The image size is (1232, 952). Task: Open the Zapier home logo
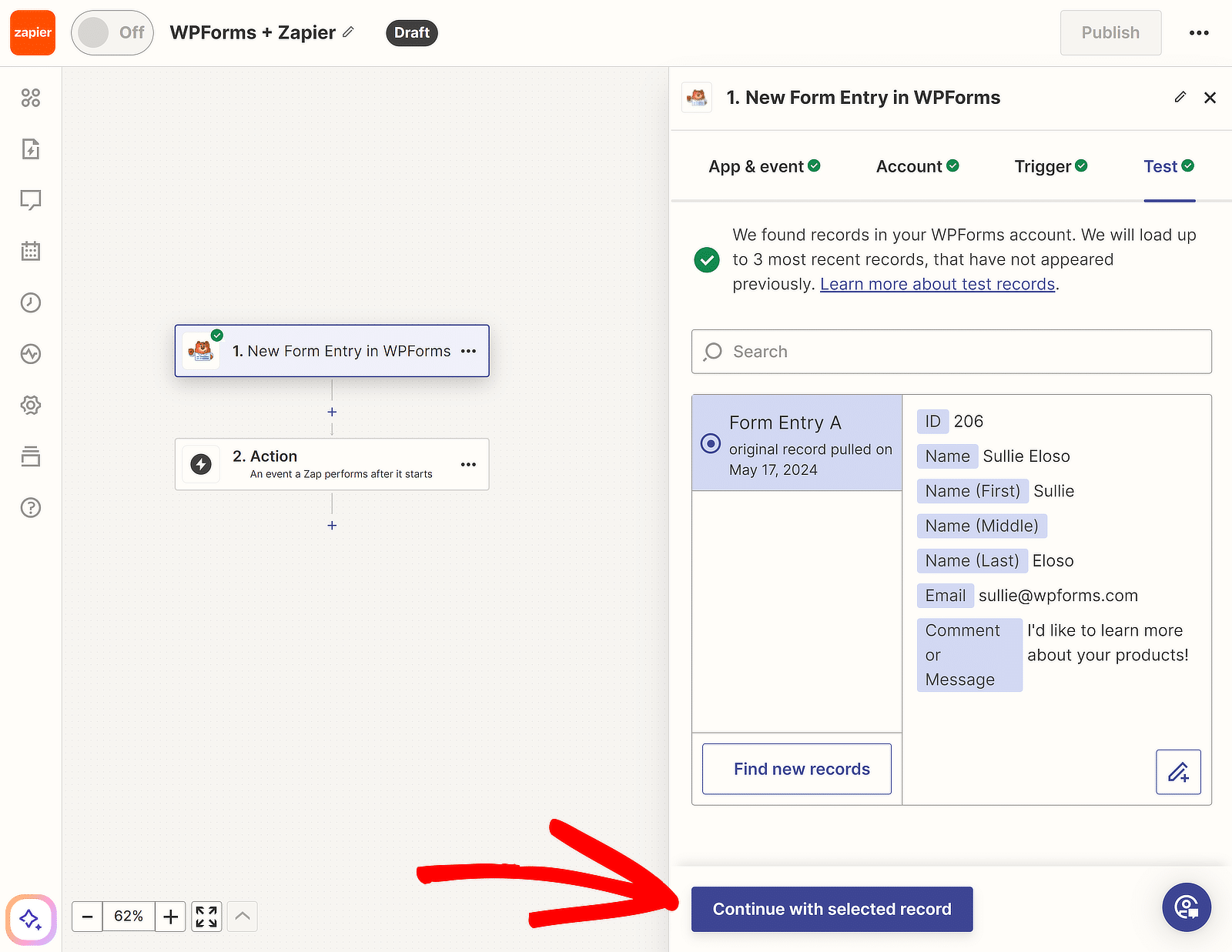[32, 32]
